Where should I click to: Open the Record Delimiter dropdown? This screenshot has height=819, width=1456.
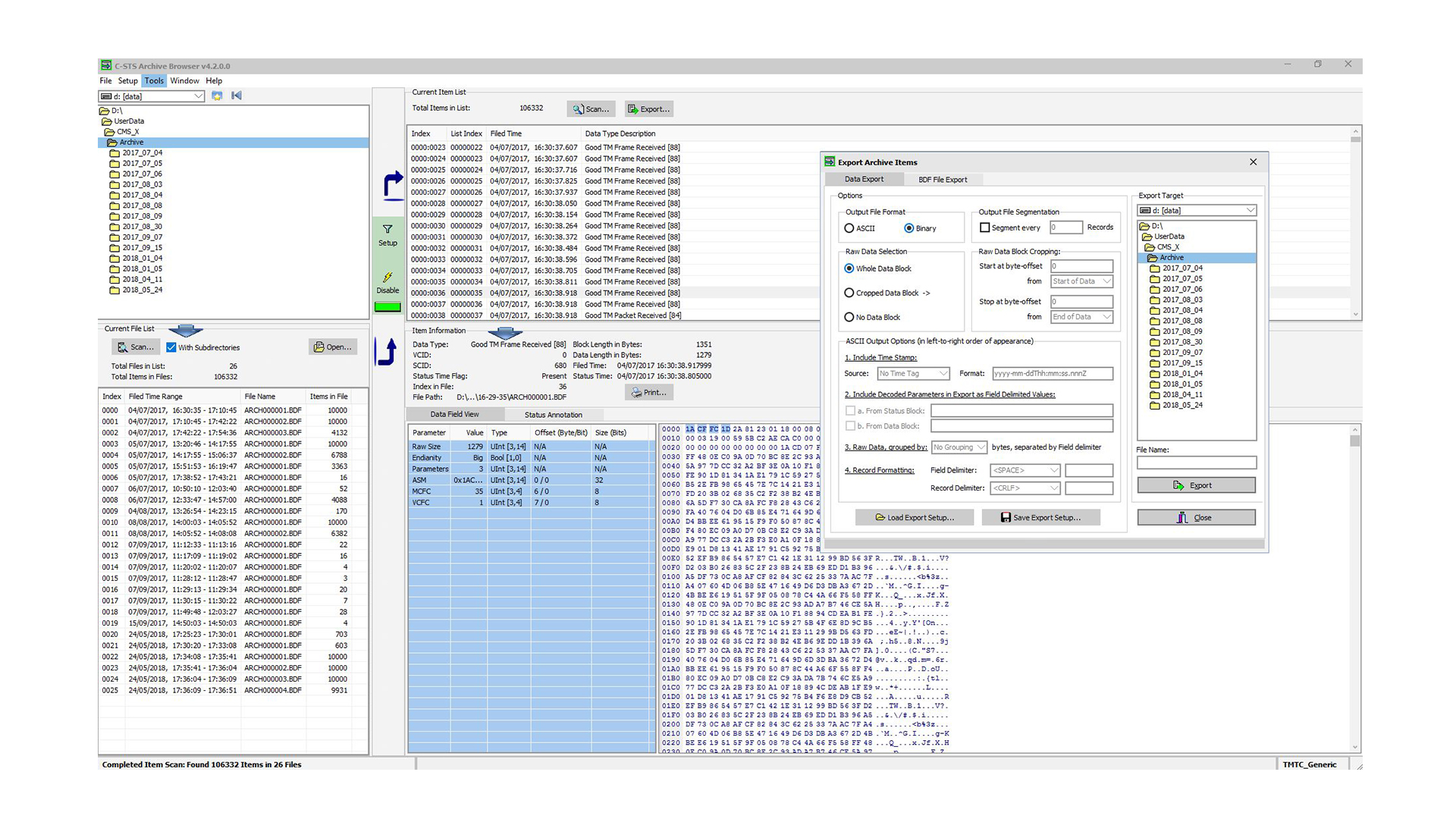point(1025,488)
